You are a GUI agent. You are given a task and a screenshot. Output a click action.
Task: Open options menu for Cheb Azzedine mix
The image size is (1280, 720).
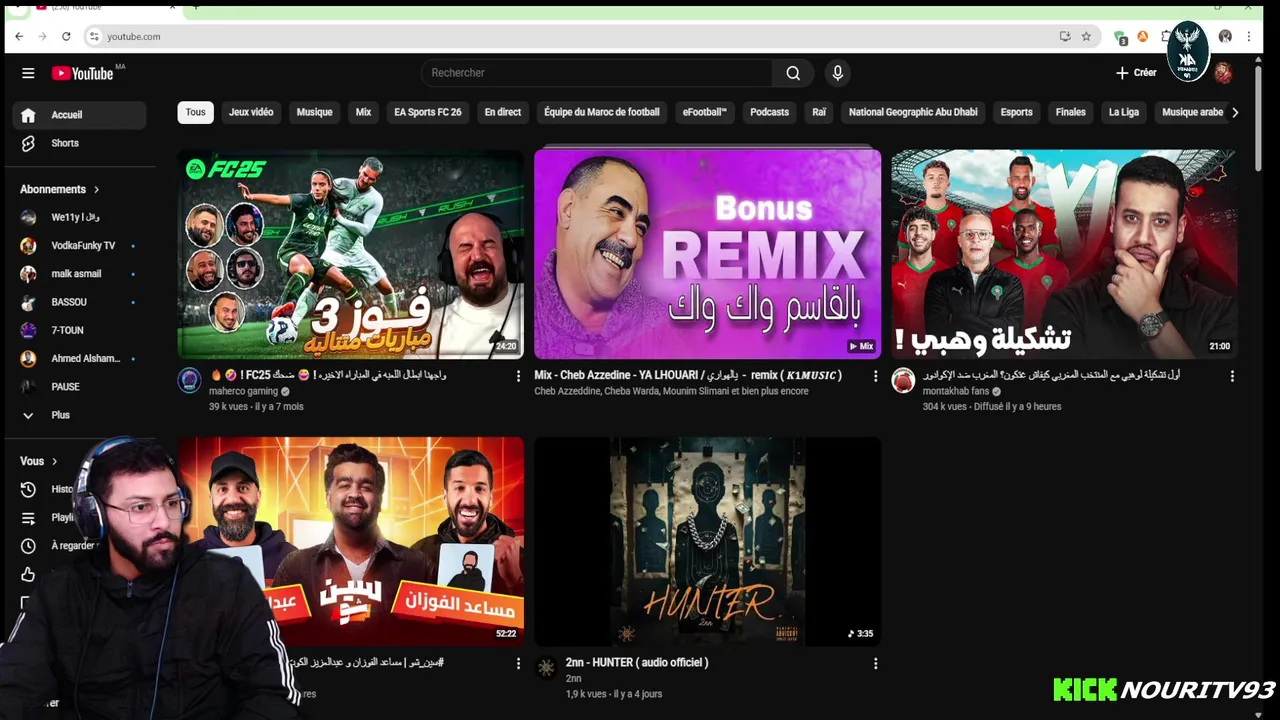[875, 376]
